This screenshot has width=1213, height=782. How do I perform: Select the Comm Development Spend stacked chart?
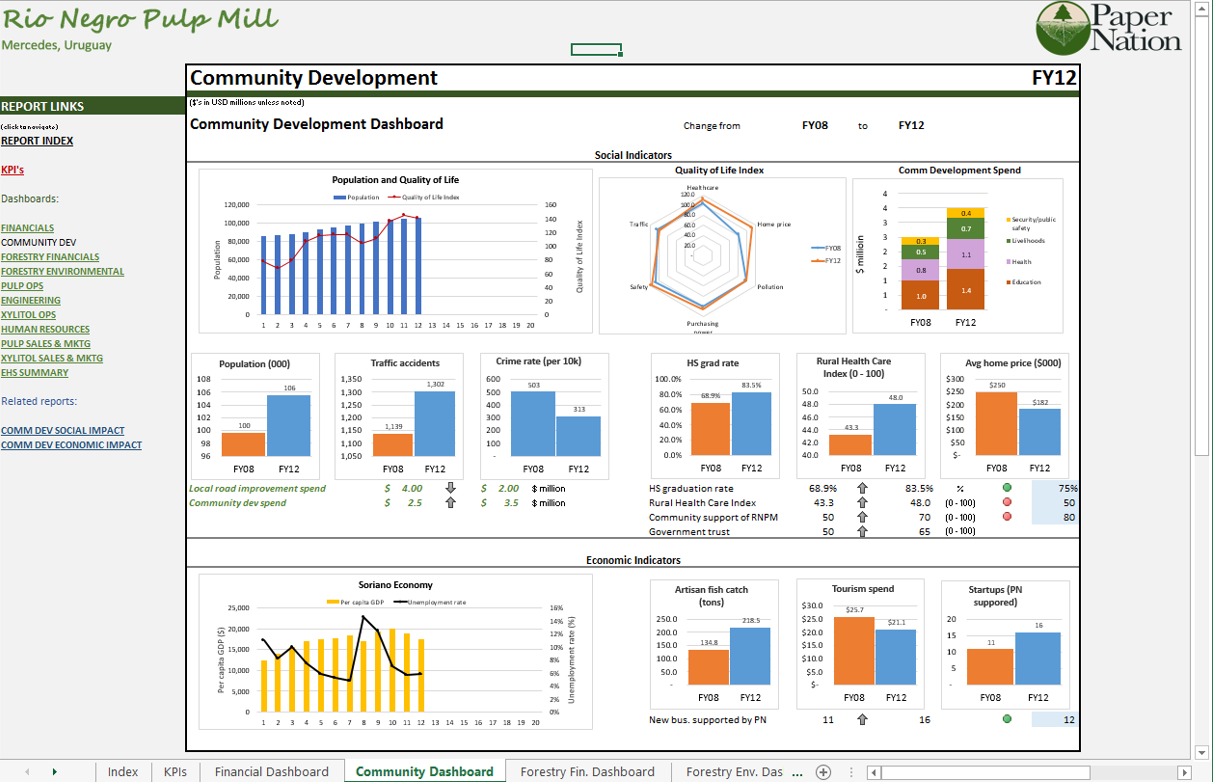[958, 255]
